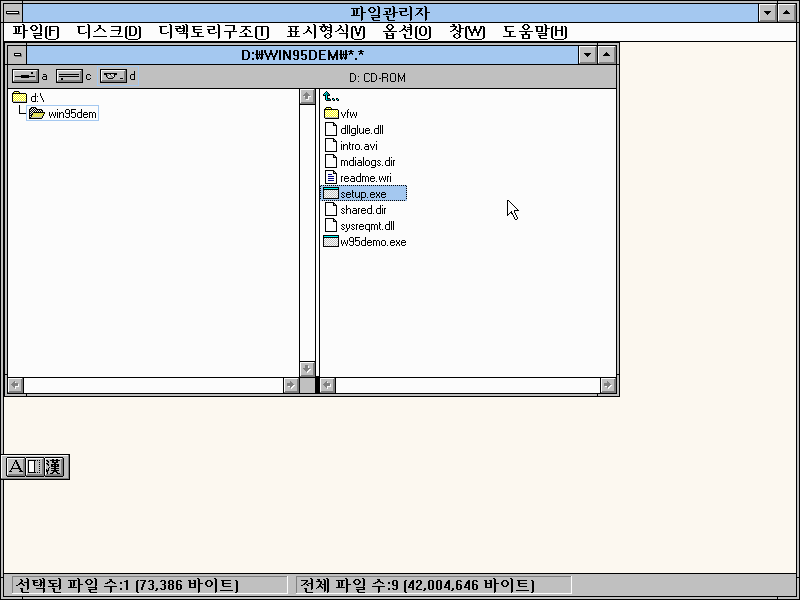
Task: Open 표시형식(V) menu
Action: pyautogui.click(x=326, y=32)
